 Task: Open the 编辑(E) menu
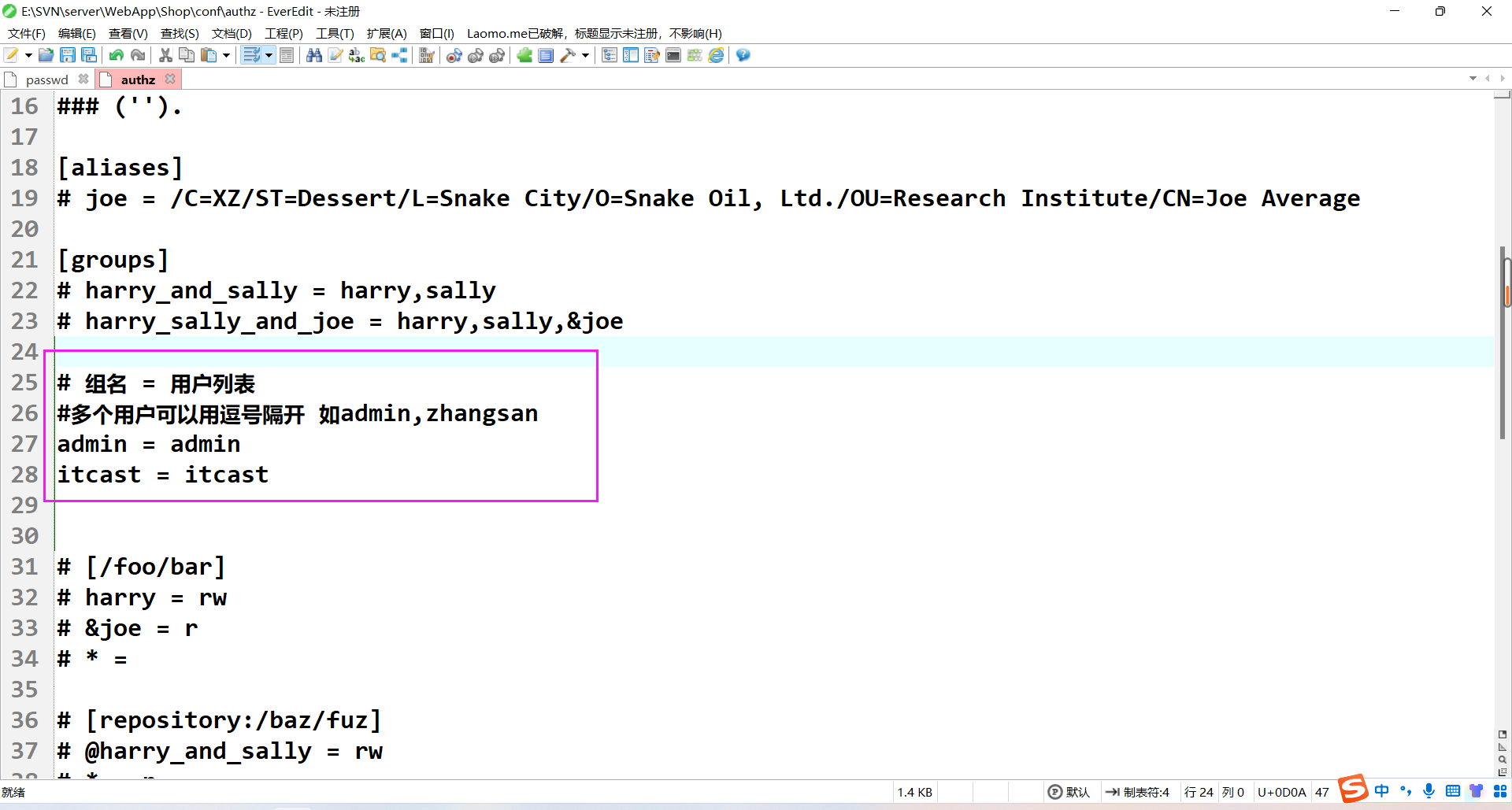(x=77, y=33)
